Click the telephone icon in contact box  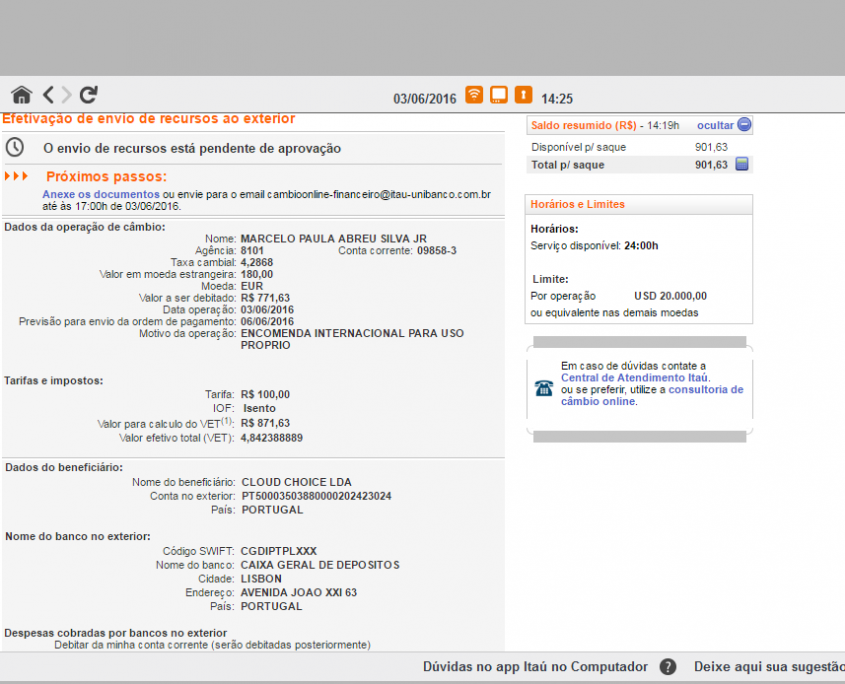[543, 389]
